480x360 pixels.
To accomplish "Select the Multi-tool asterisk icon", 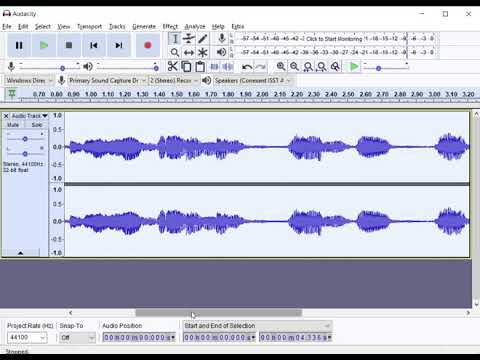I will [203, 52].
